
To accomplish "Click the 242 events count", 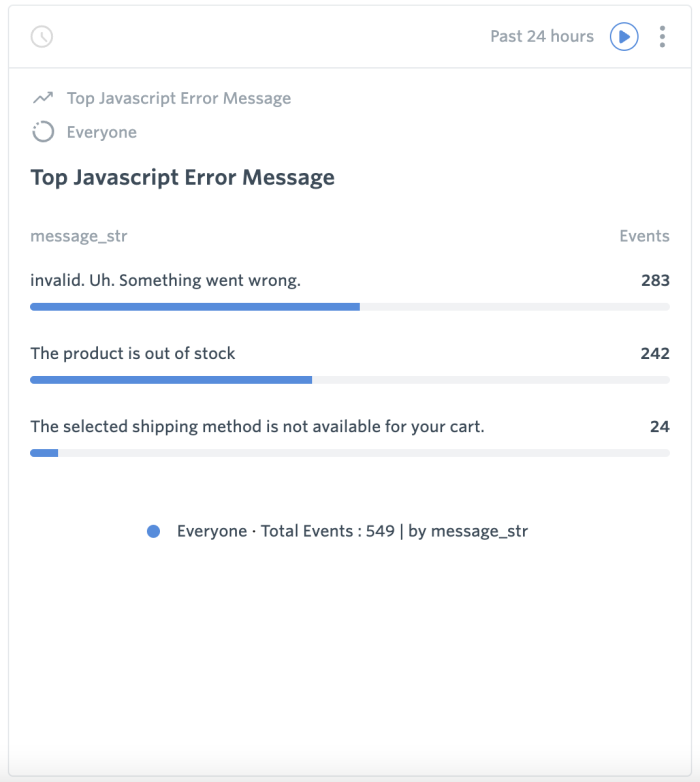I will (655, 354).
